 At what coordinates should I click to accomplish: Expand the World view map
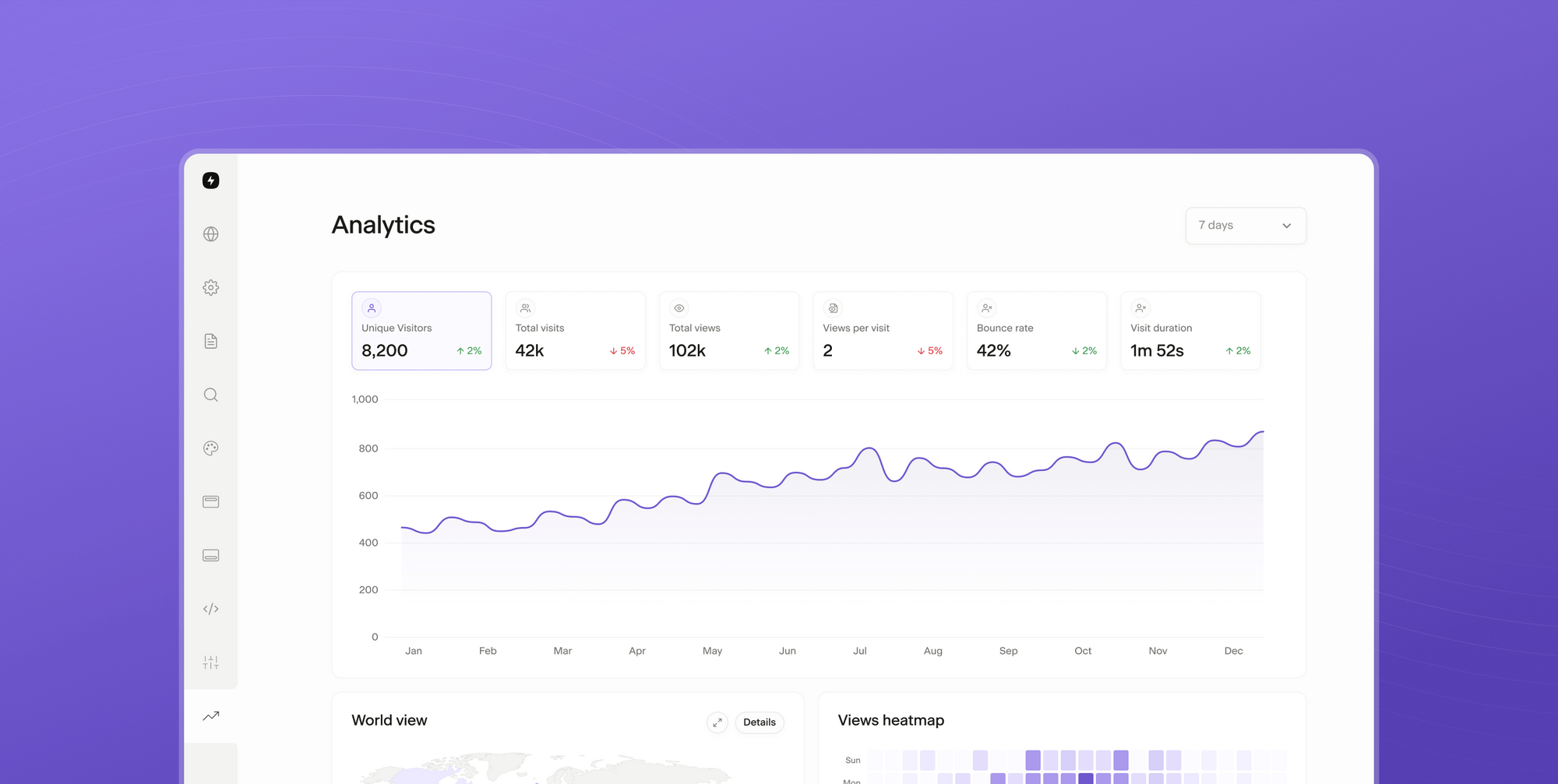(x=717, y=722)
